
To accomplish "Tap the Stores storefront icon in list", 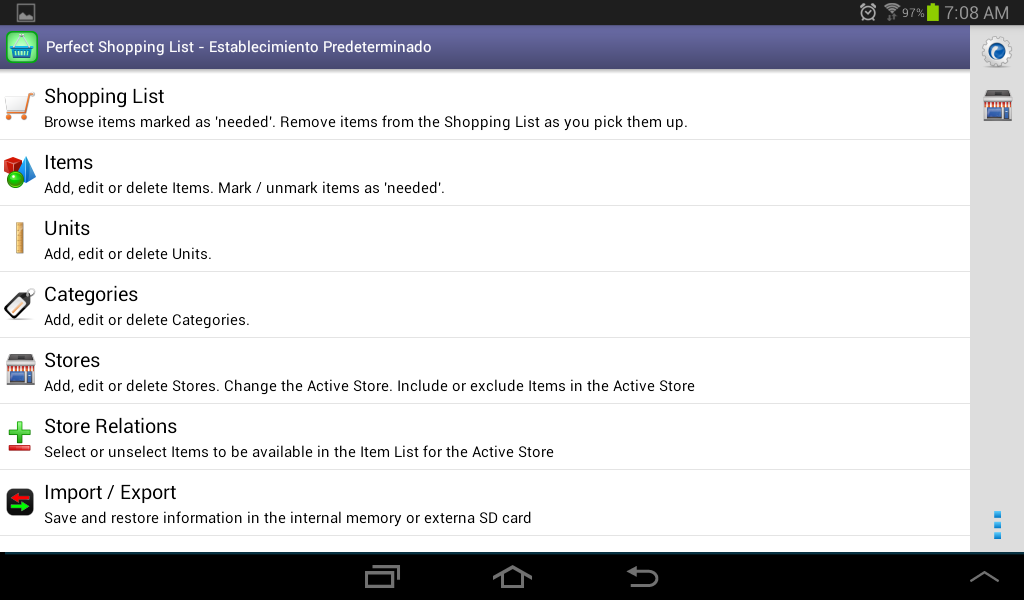I will [x=20, y=370].
